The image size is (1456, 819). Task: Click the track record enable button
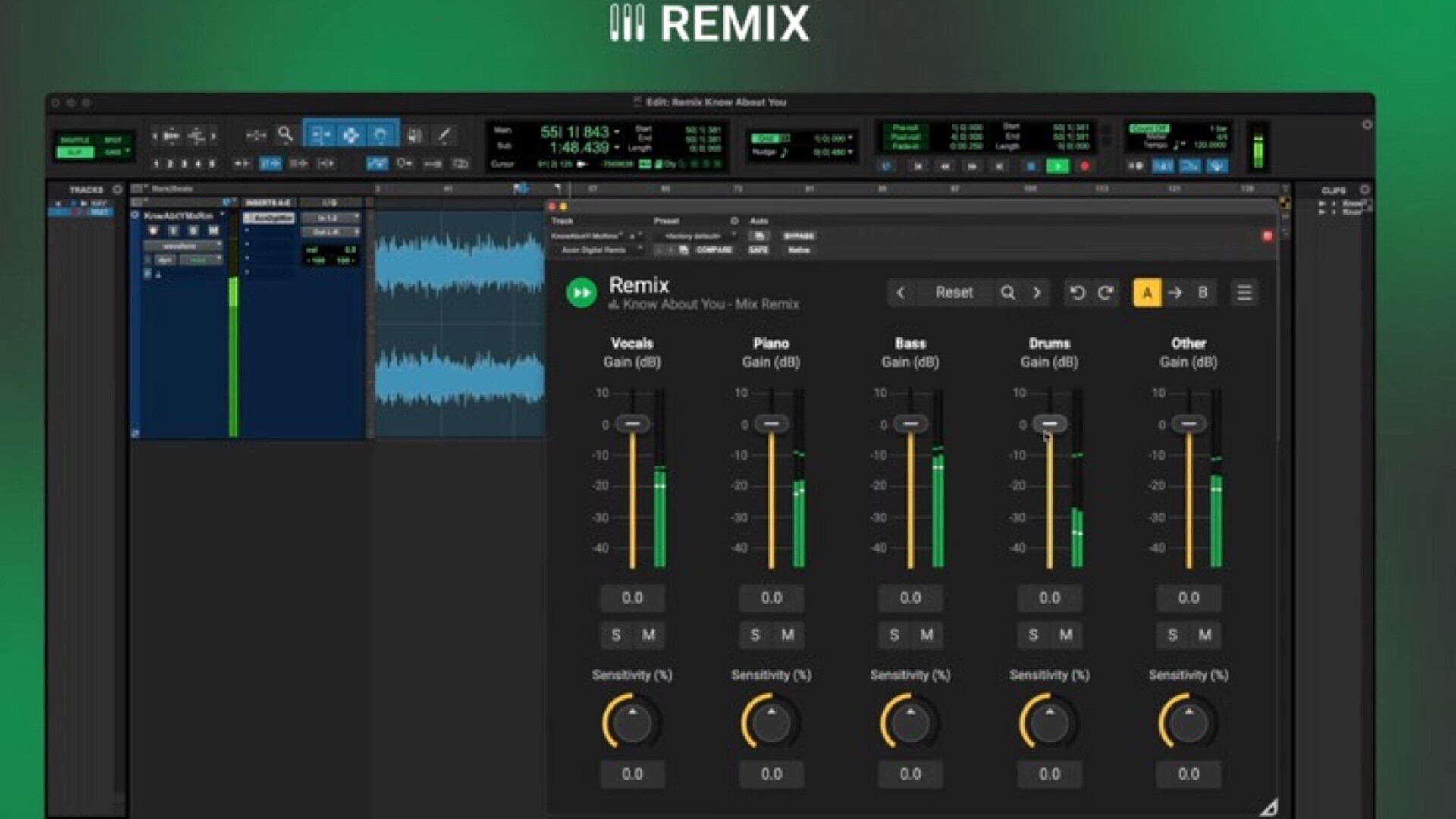tap(153, 231)
